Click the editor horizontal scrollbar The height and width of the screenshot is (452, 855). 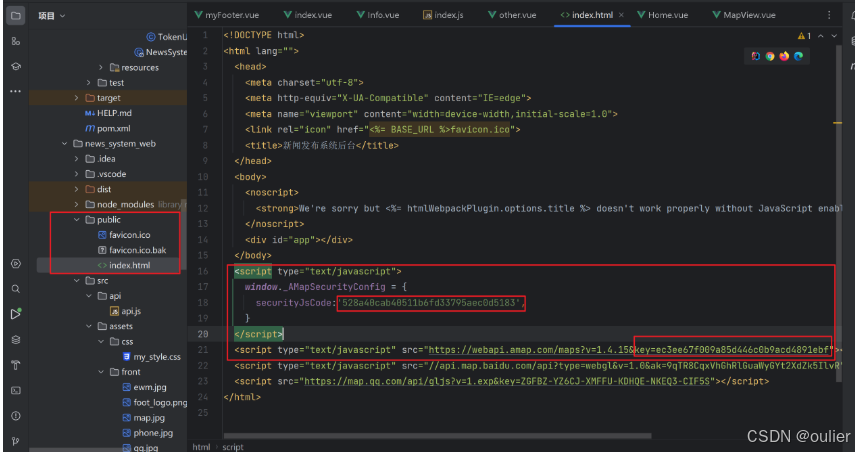pos(437,436)
